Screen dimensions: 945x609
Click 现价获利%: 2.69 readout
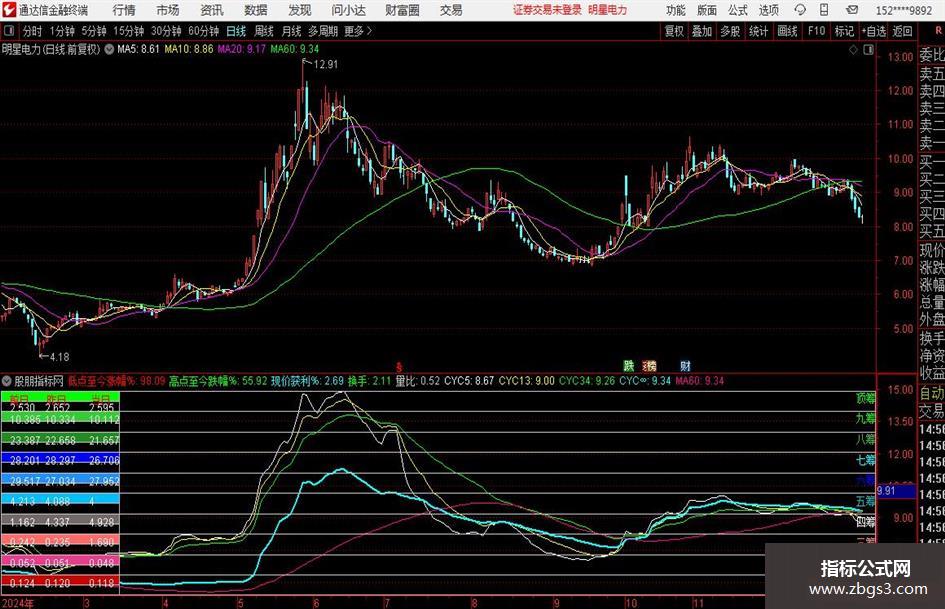click(x=307, y=381)
